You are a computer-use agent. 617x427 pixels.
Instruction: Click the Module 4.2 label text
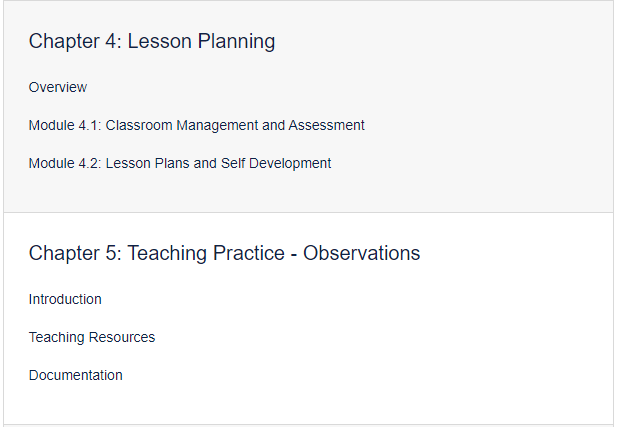click(x=65, y=163)
